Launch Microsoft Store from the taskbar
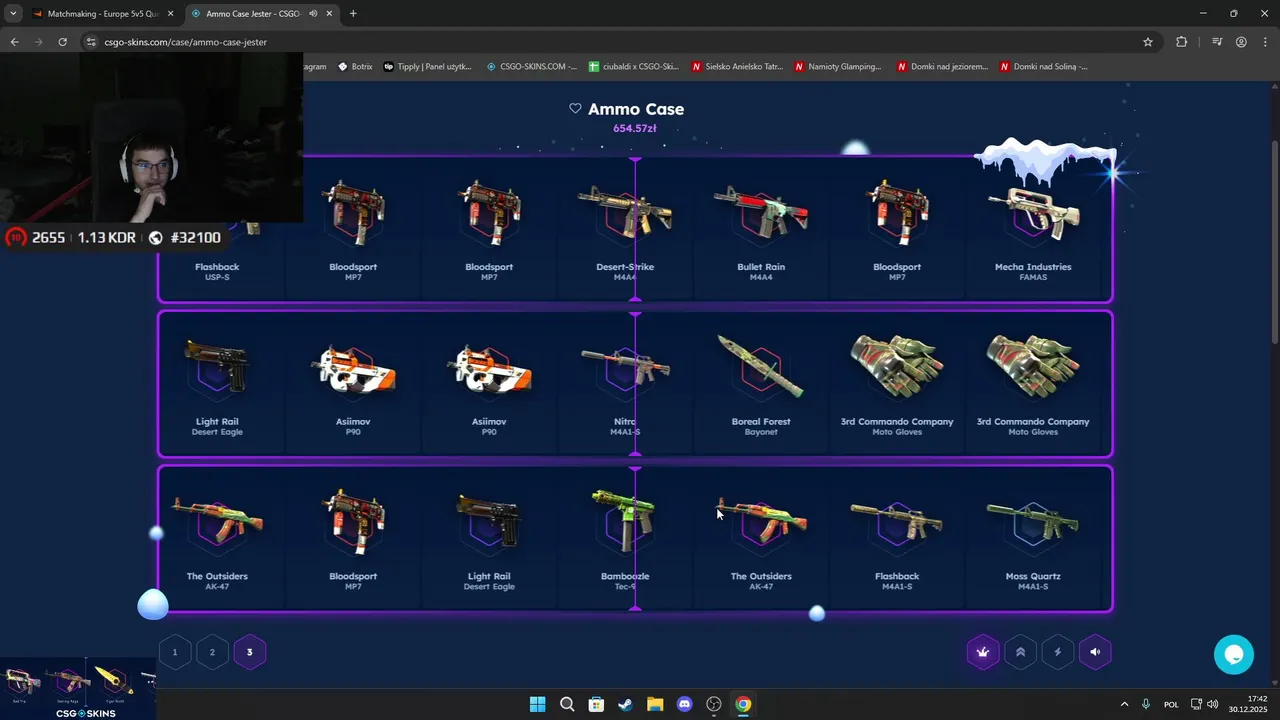1280x720 pixels. pyautogui.click(x=596, y=704)
